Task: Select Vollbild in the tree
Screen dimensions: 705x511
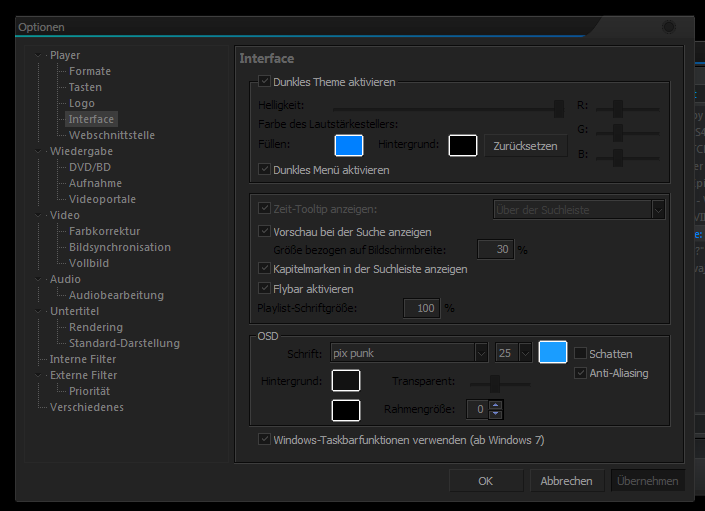Action: [x=89, y=263]
